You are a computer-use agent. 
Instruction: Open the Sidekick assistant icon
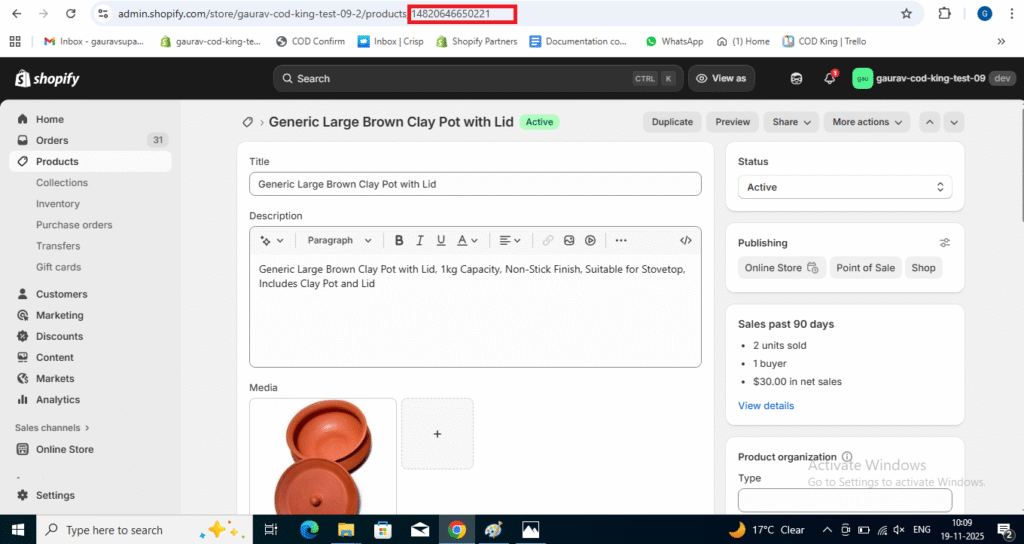point(796,78)
